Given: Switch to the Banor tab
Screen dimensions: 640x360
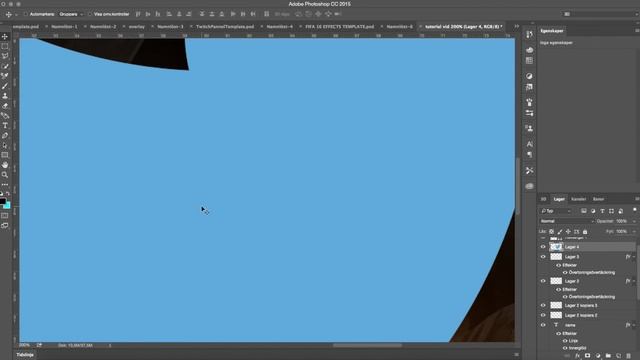Looking at the screenshot, I should pyautogui.click(x=598, y=199).
